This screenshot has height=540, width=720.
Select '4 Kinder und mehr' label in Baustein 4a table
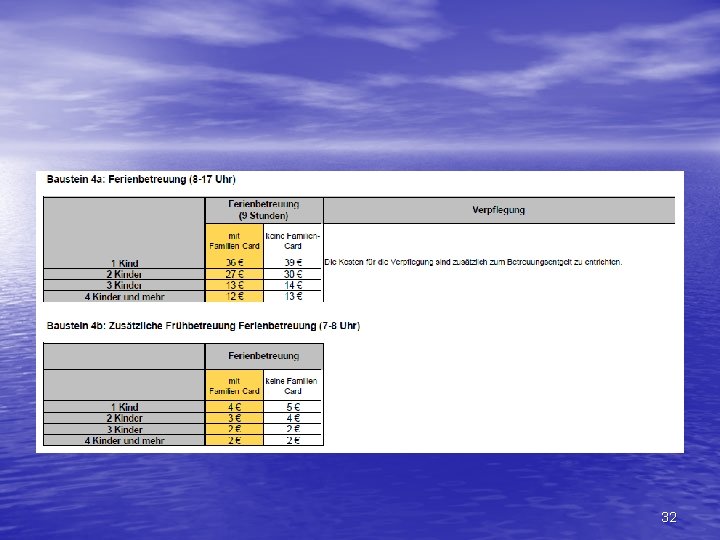tap(124, 297)
